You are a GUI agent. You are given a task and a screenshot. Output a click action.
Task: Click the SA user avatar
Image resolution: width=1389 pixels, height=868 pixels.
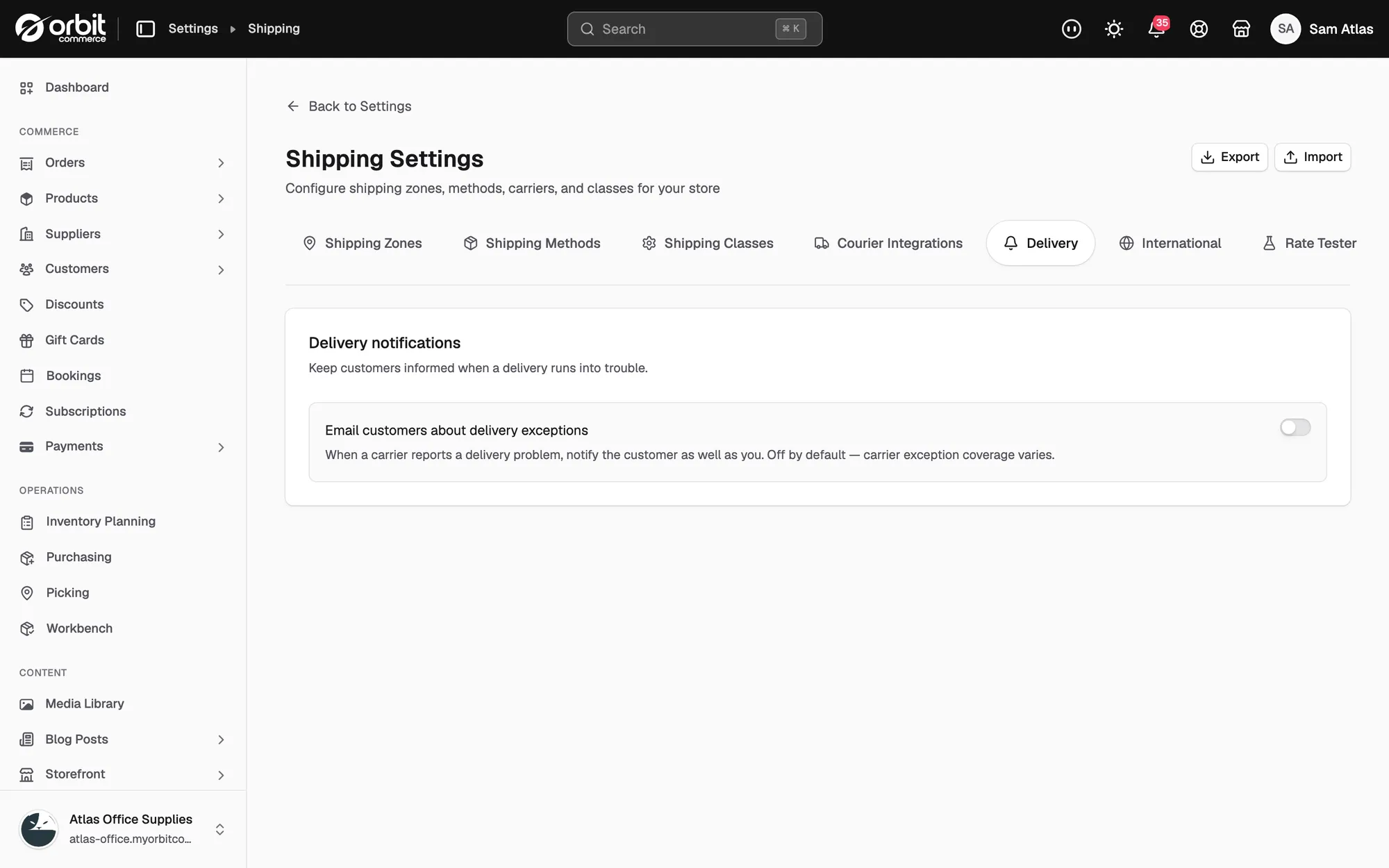click(x=1286, y=28)
